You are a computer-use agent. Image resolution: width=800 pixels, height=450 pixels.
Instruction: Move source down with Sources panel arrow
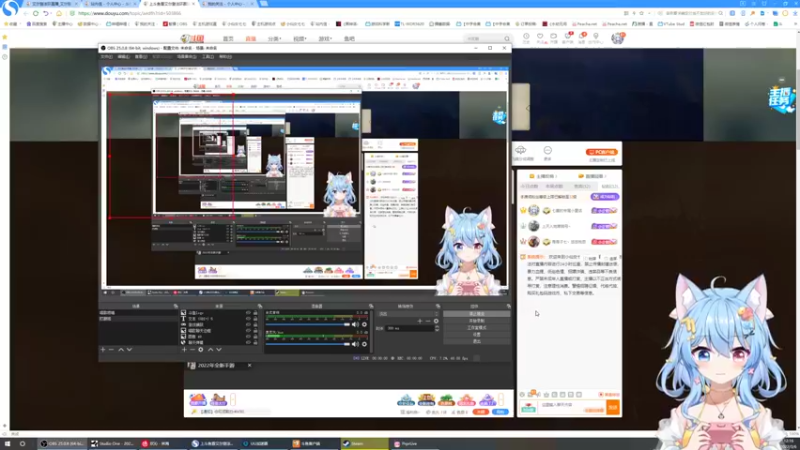pyautogui.click(x=219, y=350)
